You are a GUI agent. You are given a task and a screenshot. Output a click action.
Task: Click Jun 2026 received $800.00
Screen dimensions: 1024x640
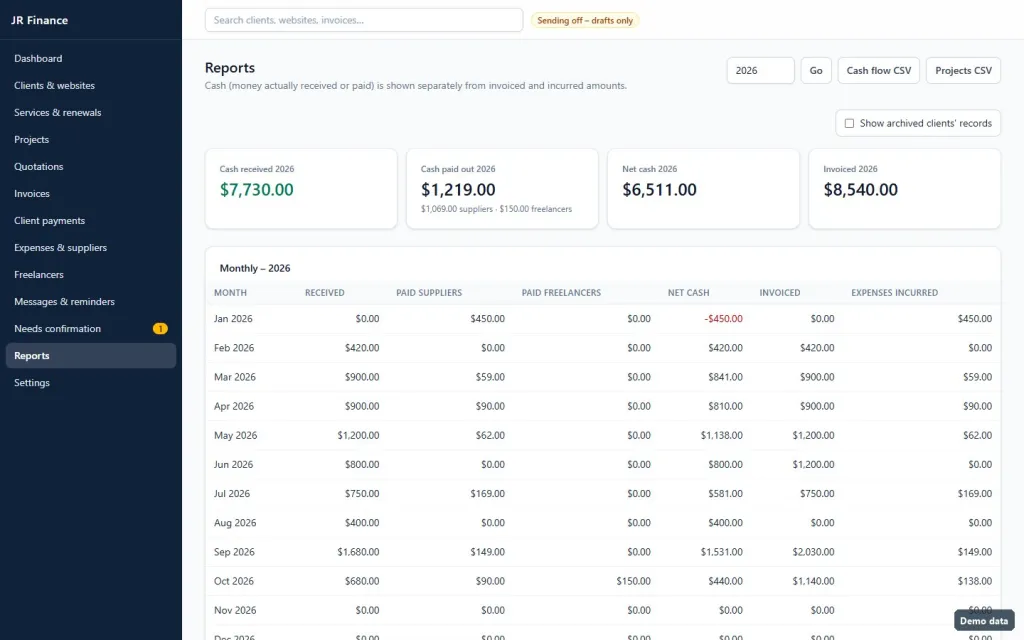point(362,464)
